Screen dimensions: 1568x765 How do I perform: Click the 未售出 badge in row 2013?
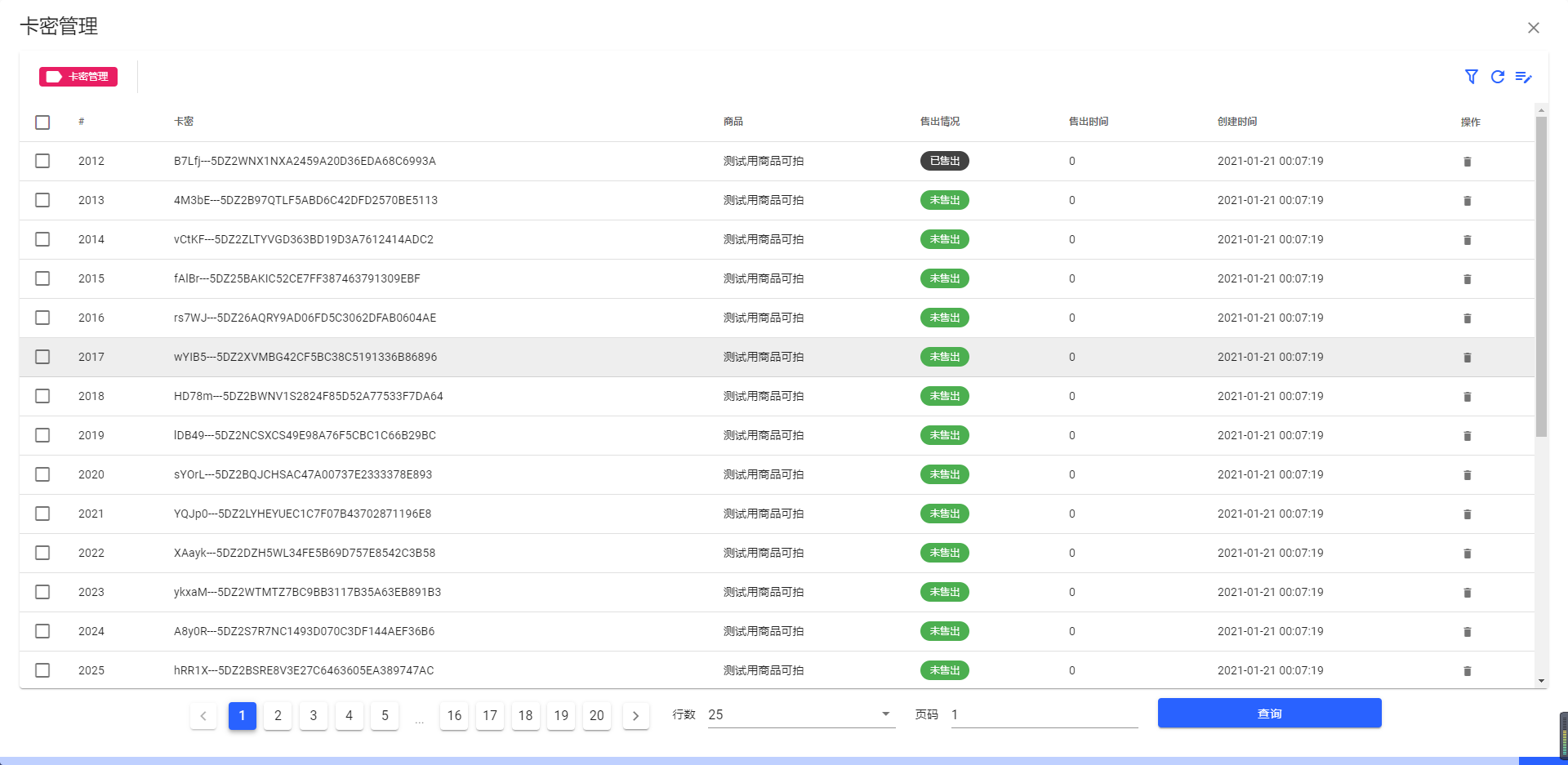[945, 200]
